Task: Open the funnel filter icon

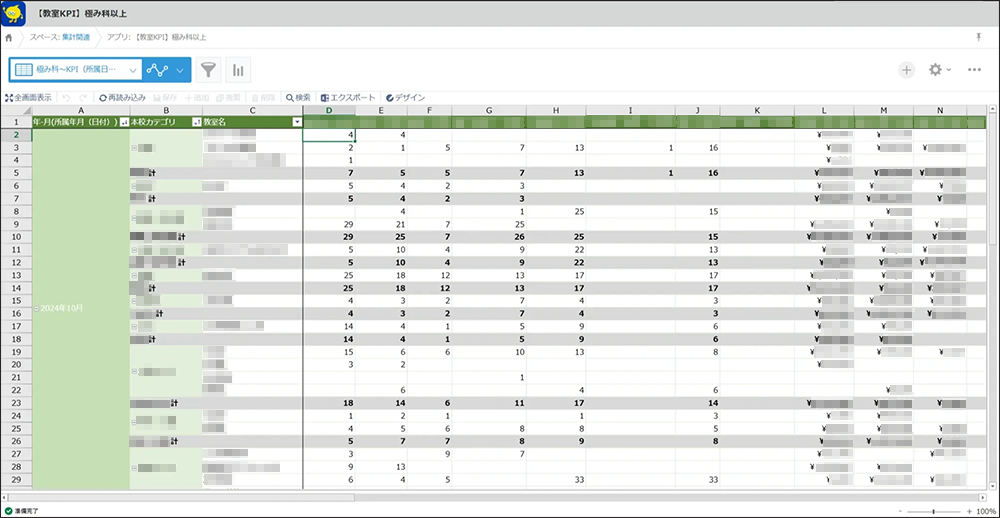Action: click(209, 70)
